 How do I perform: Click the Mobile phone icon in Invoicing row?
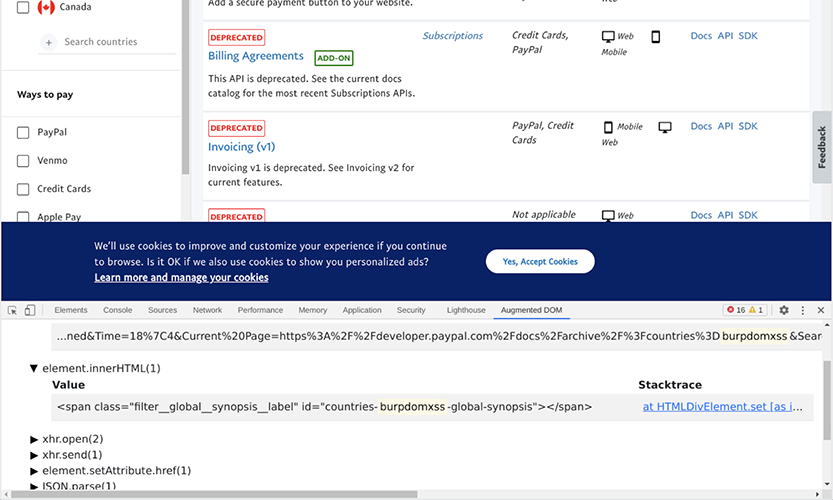[608, 127]
